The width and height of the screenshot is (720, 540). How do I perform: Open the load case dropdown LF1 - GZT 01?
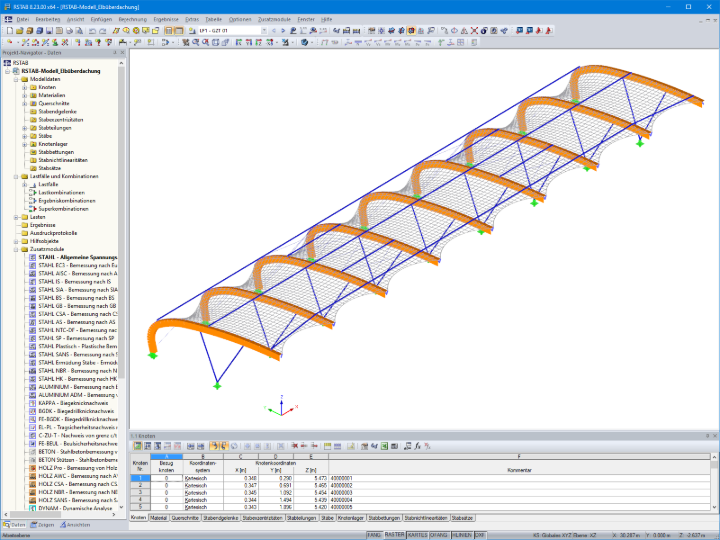pyautogui.click(x=264, y=31)
